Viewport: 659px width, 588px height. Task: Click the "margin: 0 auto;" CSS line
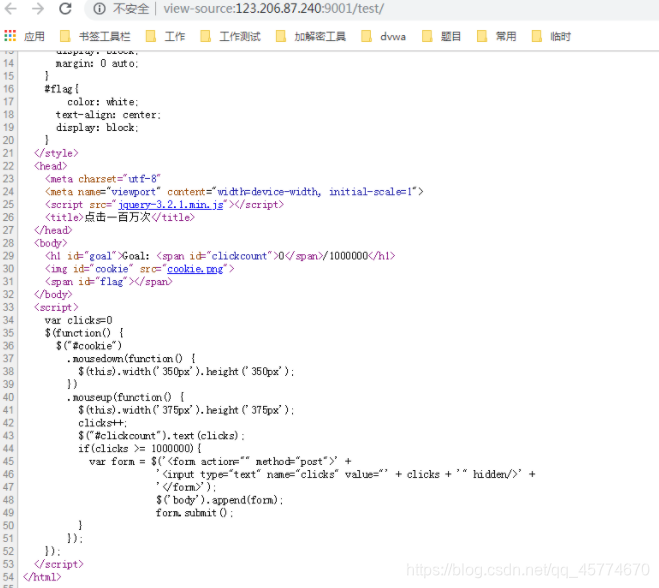point(97,63)
